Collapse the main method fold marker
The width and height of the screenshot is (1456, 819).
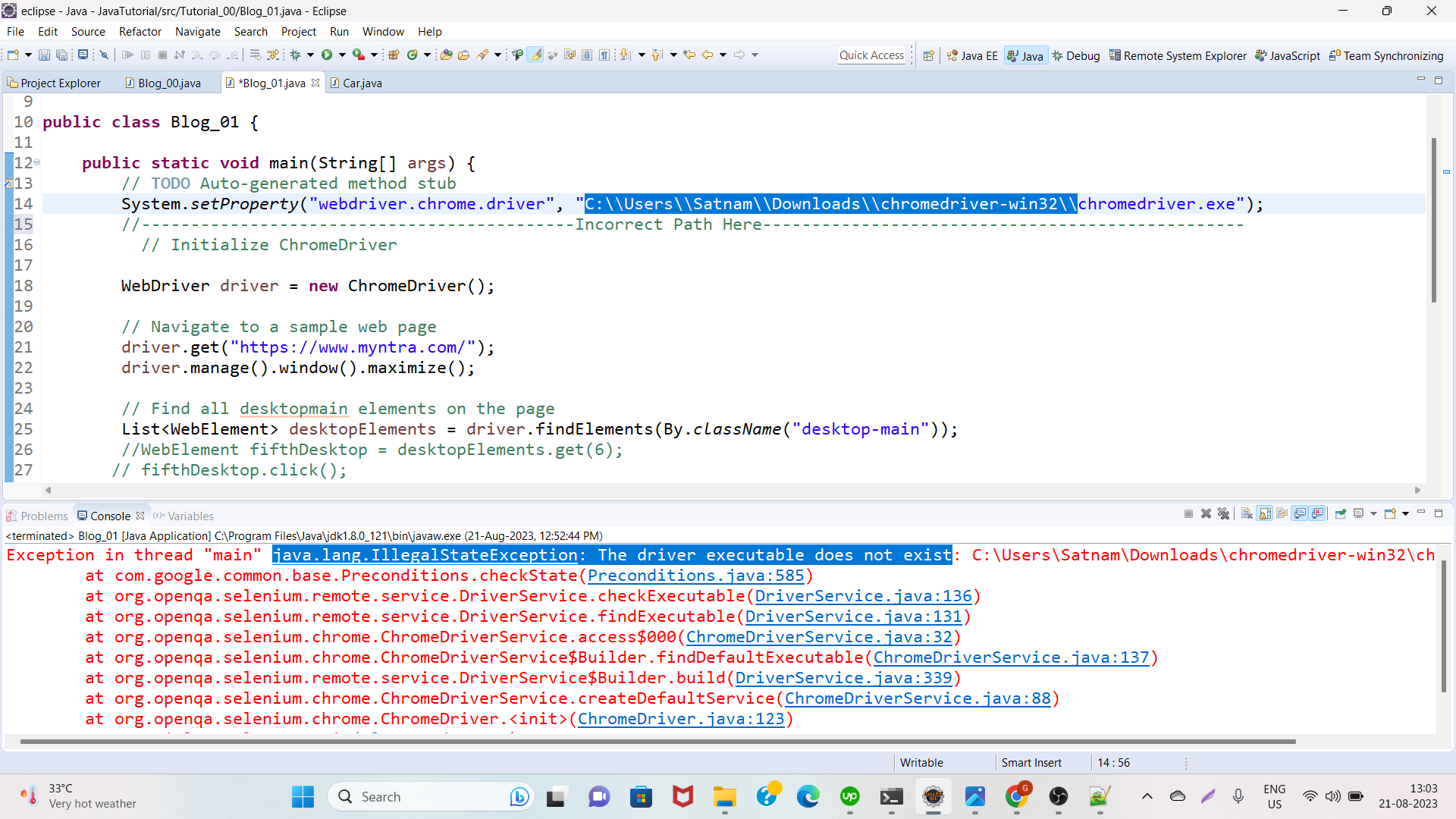pyautogui.click(x=36, y=162)
